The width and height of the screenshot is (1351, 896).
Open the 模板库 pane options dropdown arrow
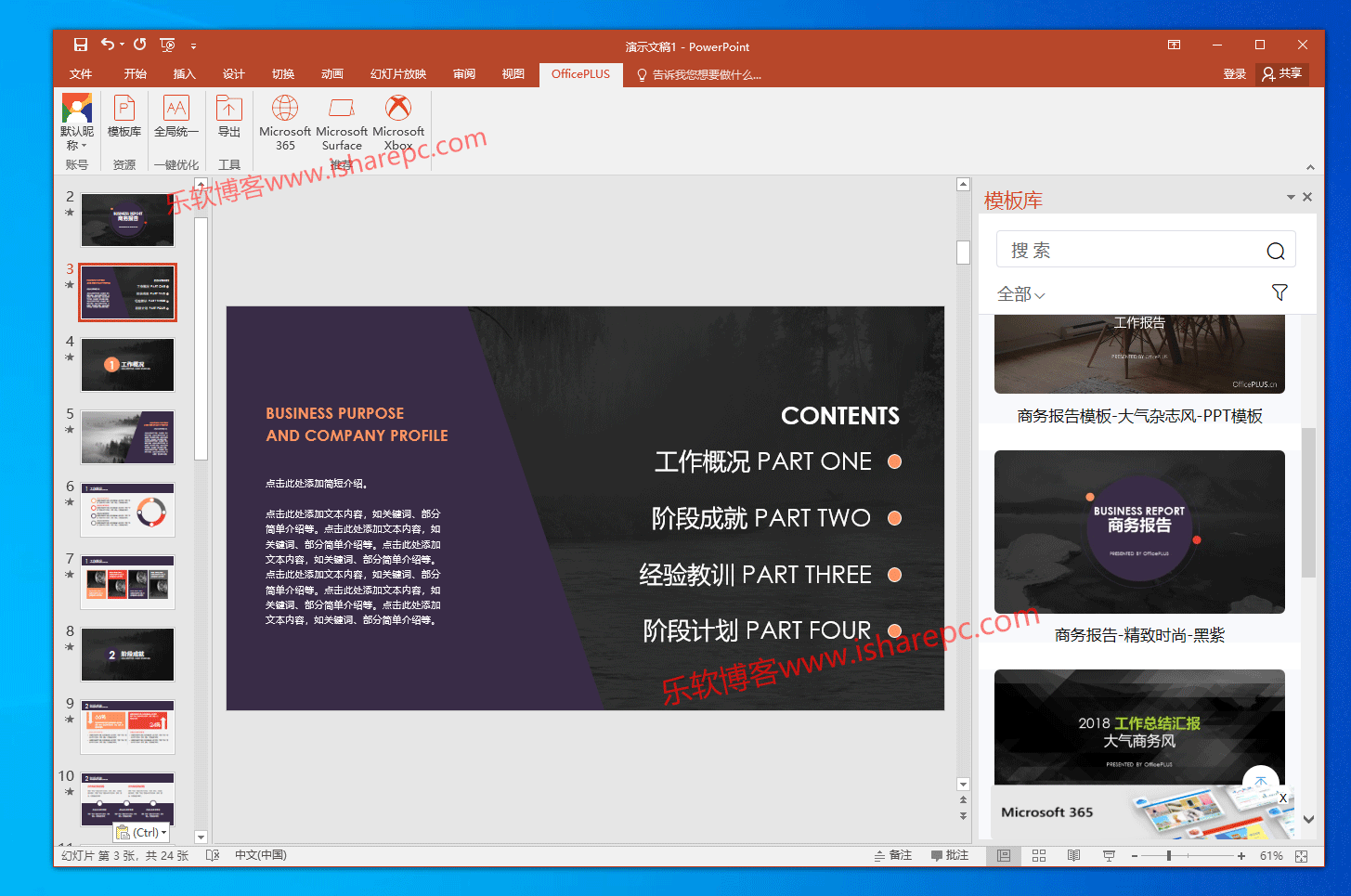[1291, 197]
